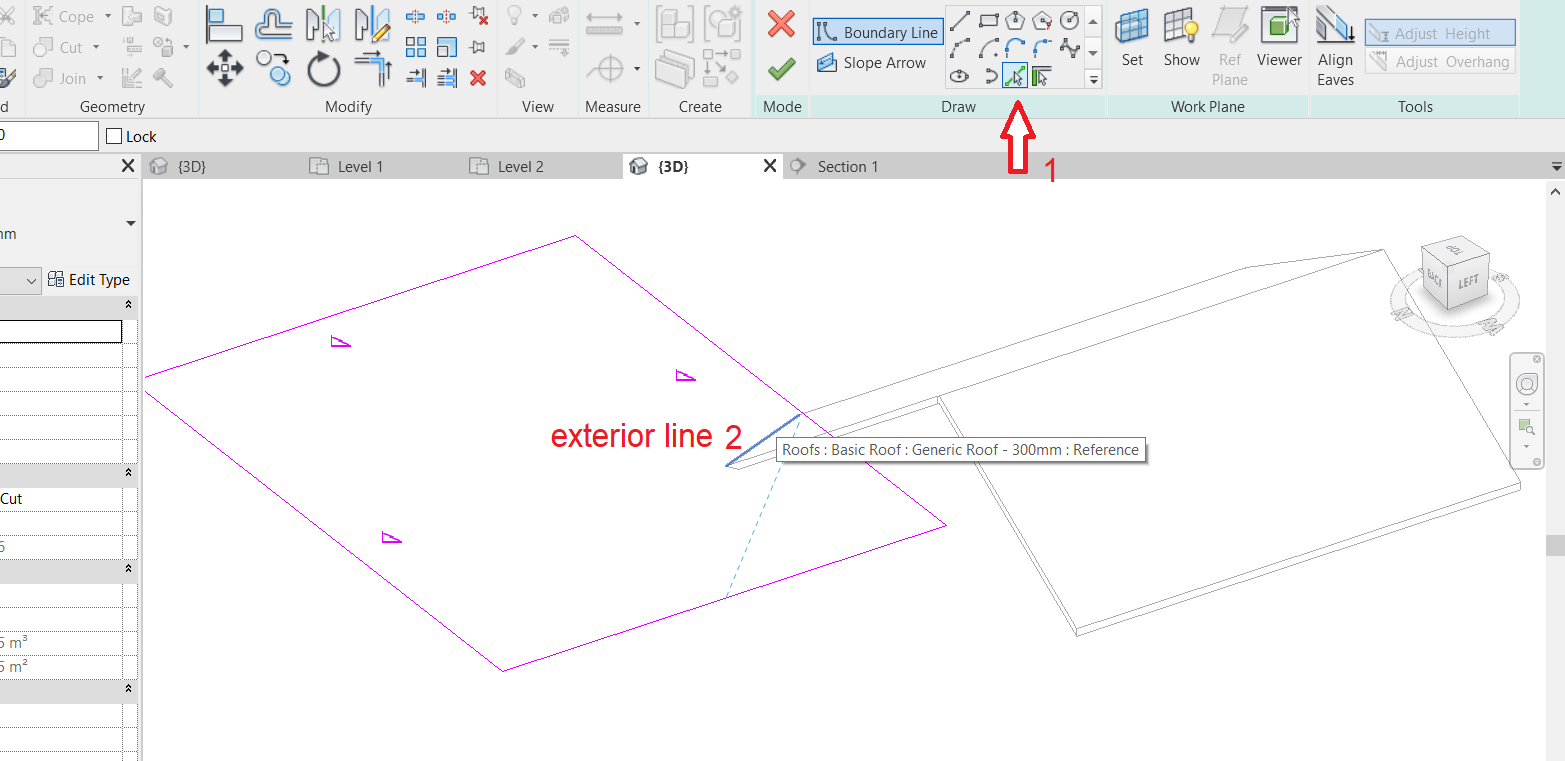Select the Line draw tool
1565x761 pixels.
pos(959,20)
